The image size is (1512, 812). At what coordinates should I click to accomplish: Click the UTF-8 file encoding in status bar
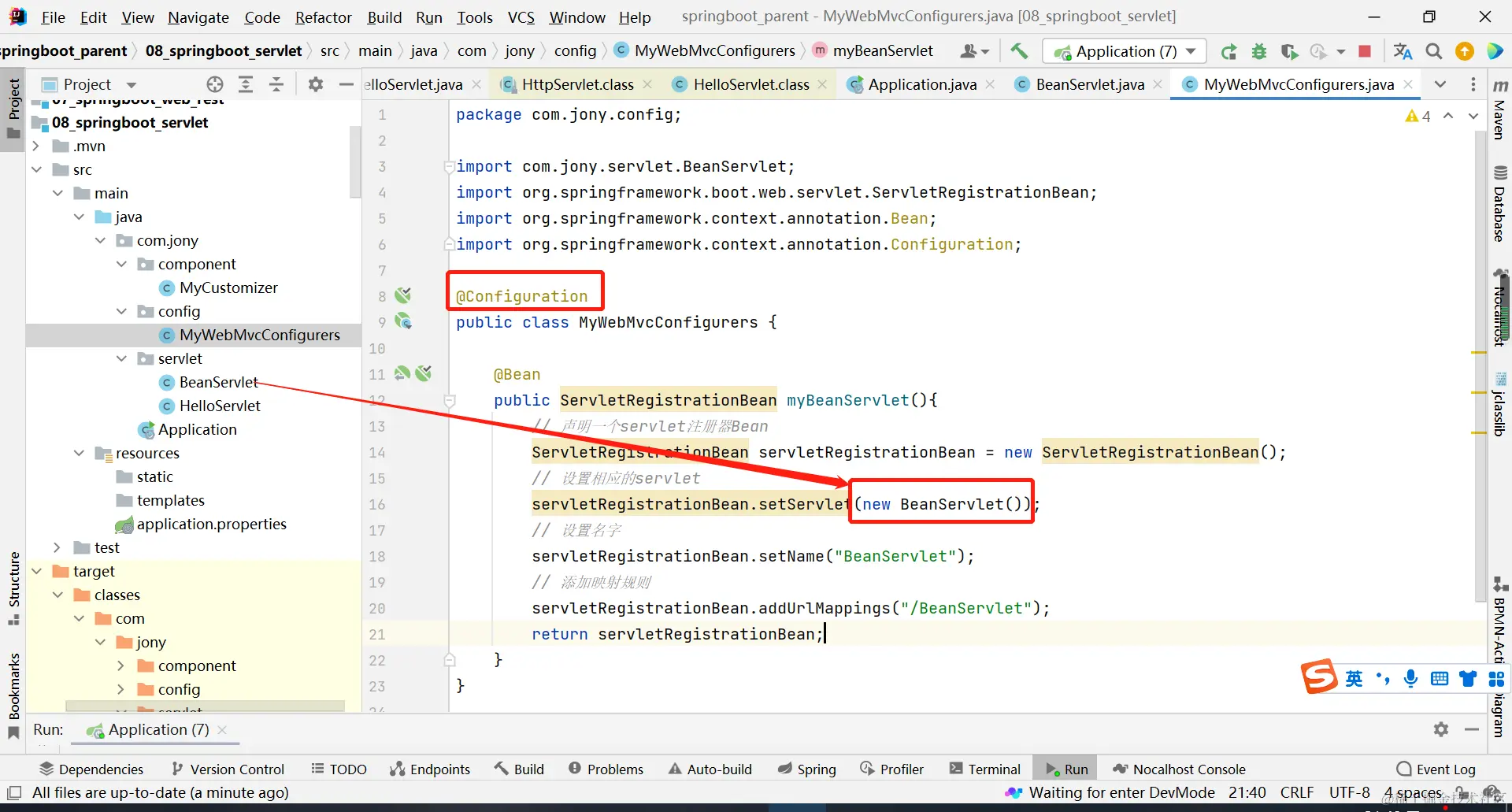click(1350, 792)
